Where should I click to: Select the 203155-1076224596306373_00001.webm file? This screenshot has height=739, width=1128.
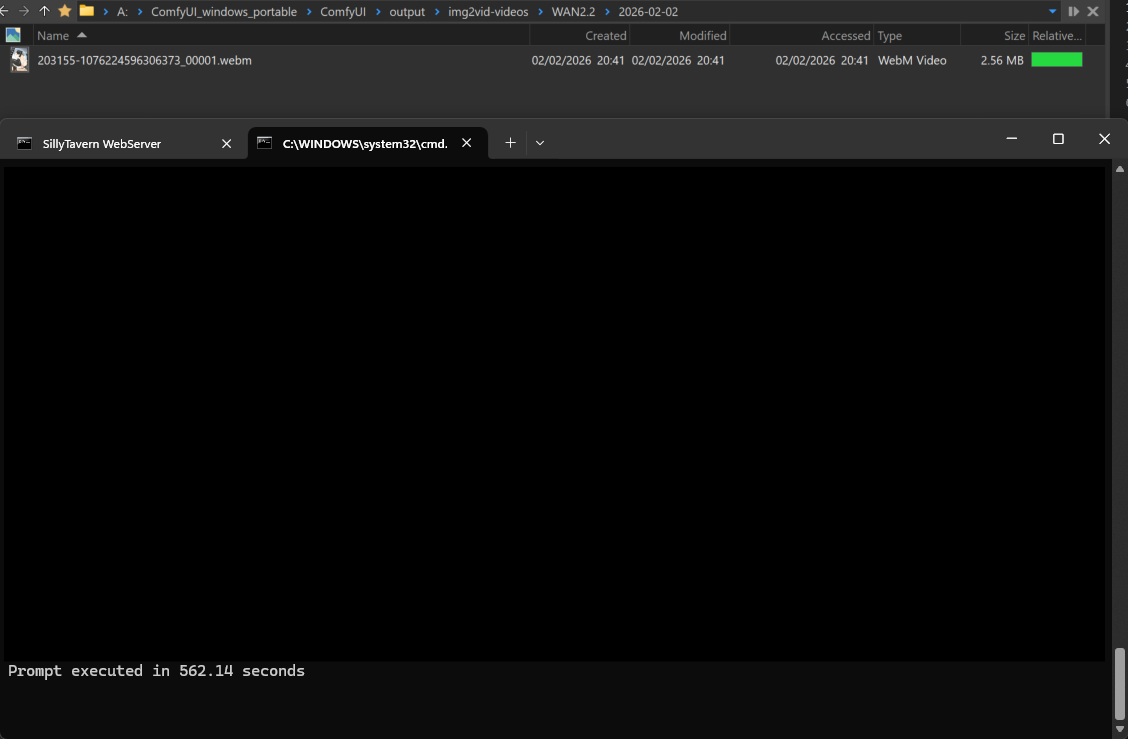click(145, 60)
